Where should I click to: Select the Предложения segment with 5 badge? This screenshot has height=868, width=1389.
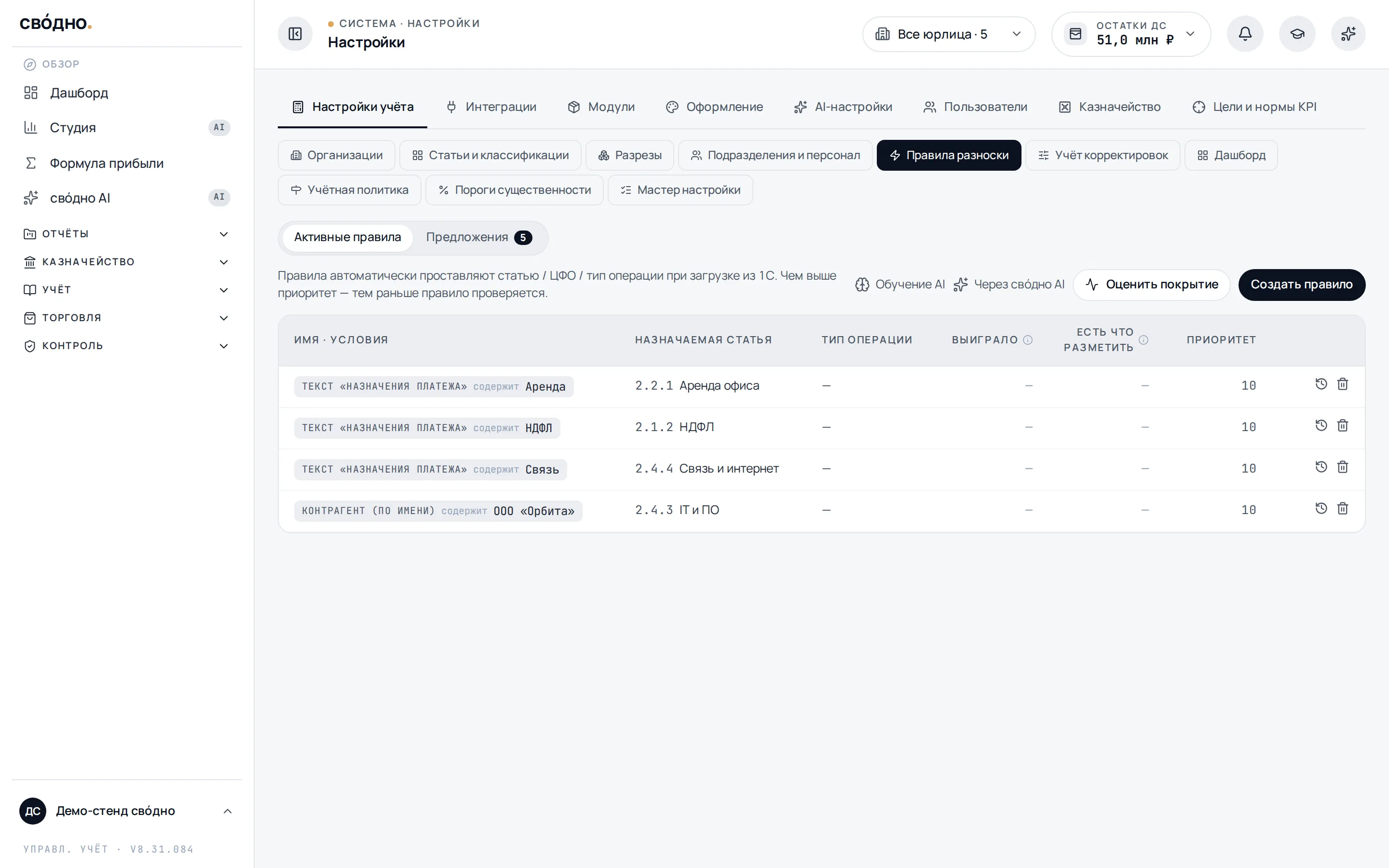click(479, 238)
